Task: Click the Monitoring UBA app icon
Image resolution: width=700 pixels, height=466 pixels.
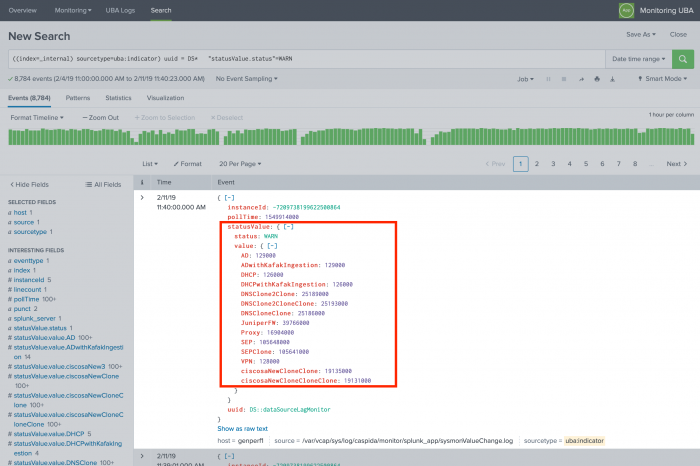Action: tap(626, 10)
